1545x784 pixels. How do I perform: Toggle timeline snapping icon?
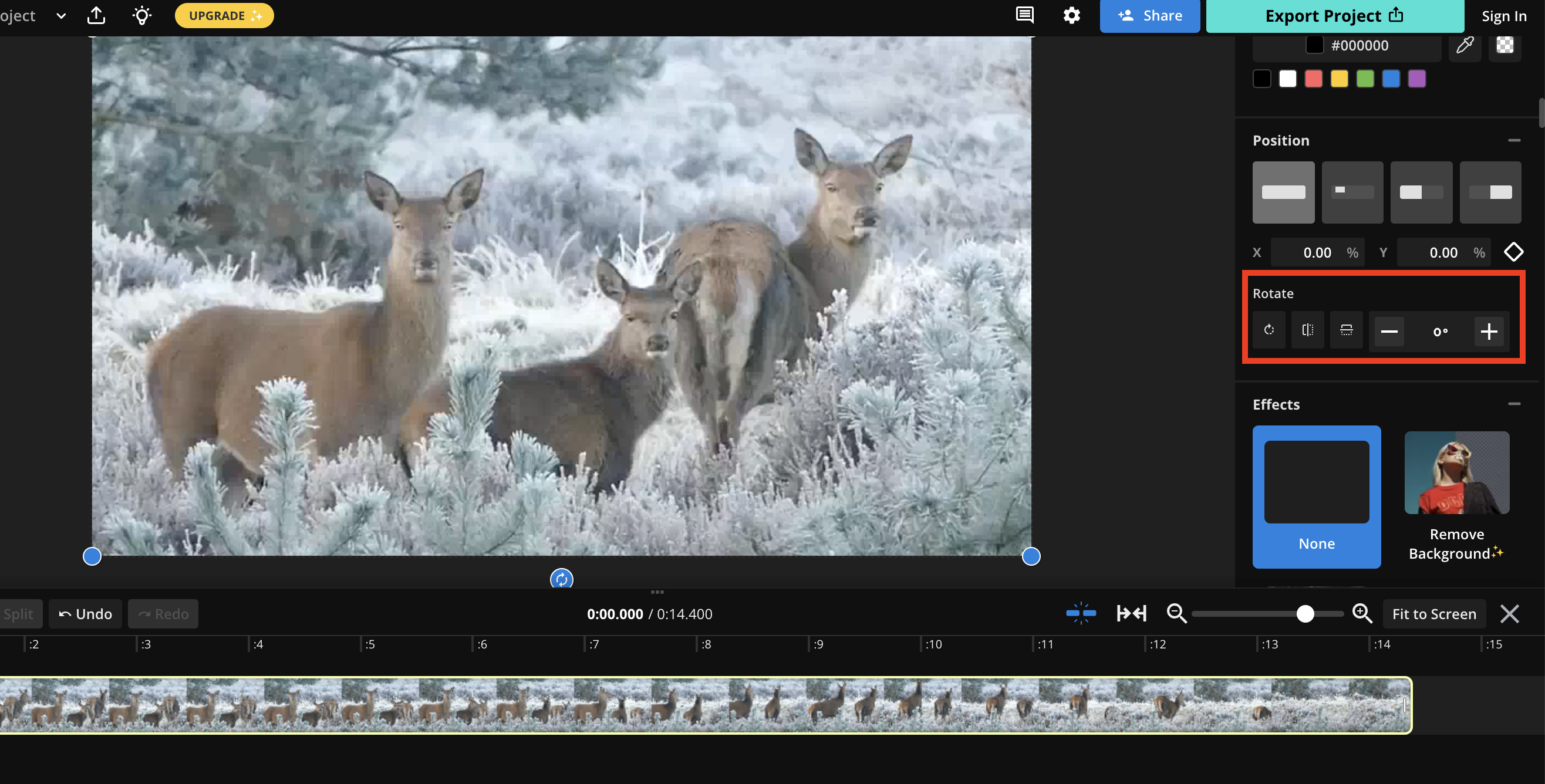click(1081, 613)
